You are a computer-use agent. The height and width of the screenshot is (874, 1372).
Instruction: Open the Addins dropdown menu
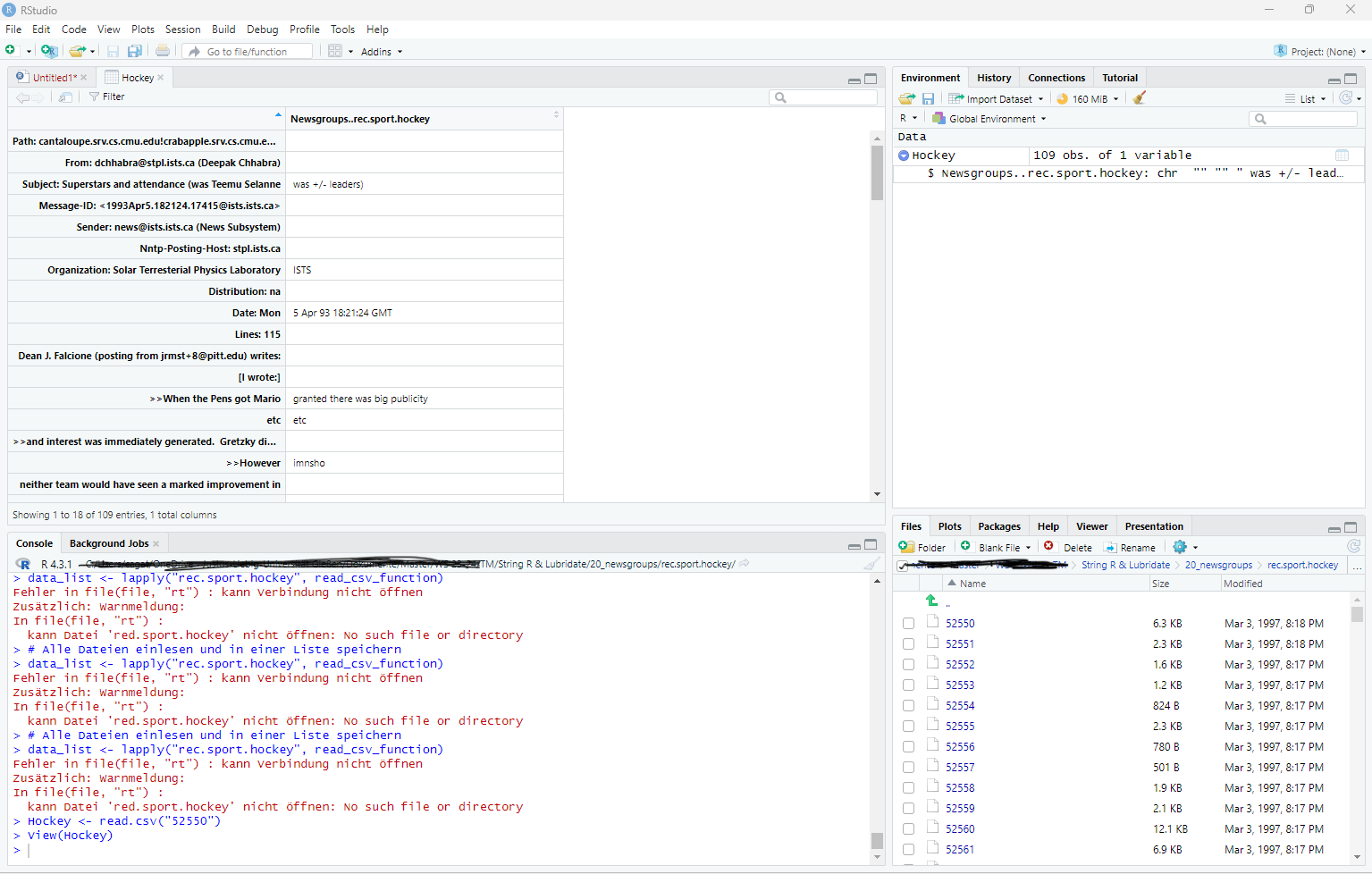(381, 52)
